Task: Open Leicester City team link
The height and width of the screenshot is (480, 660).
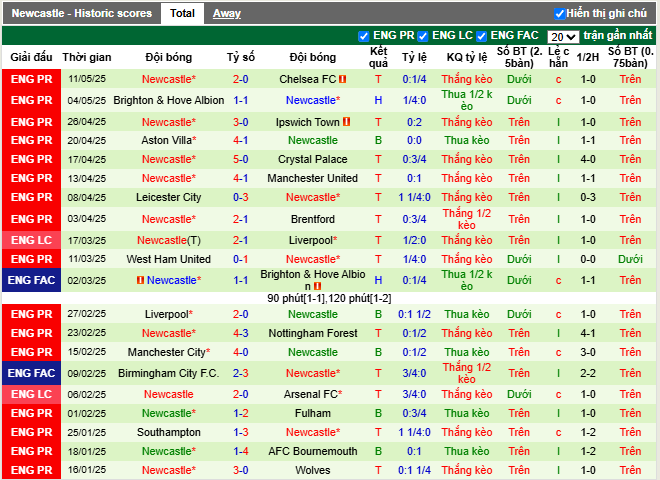Action: tap(169, 197)
